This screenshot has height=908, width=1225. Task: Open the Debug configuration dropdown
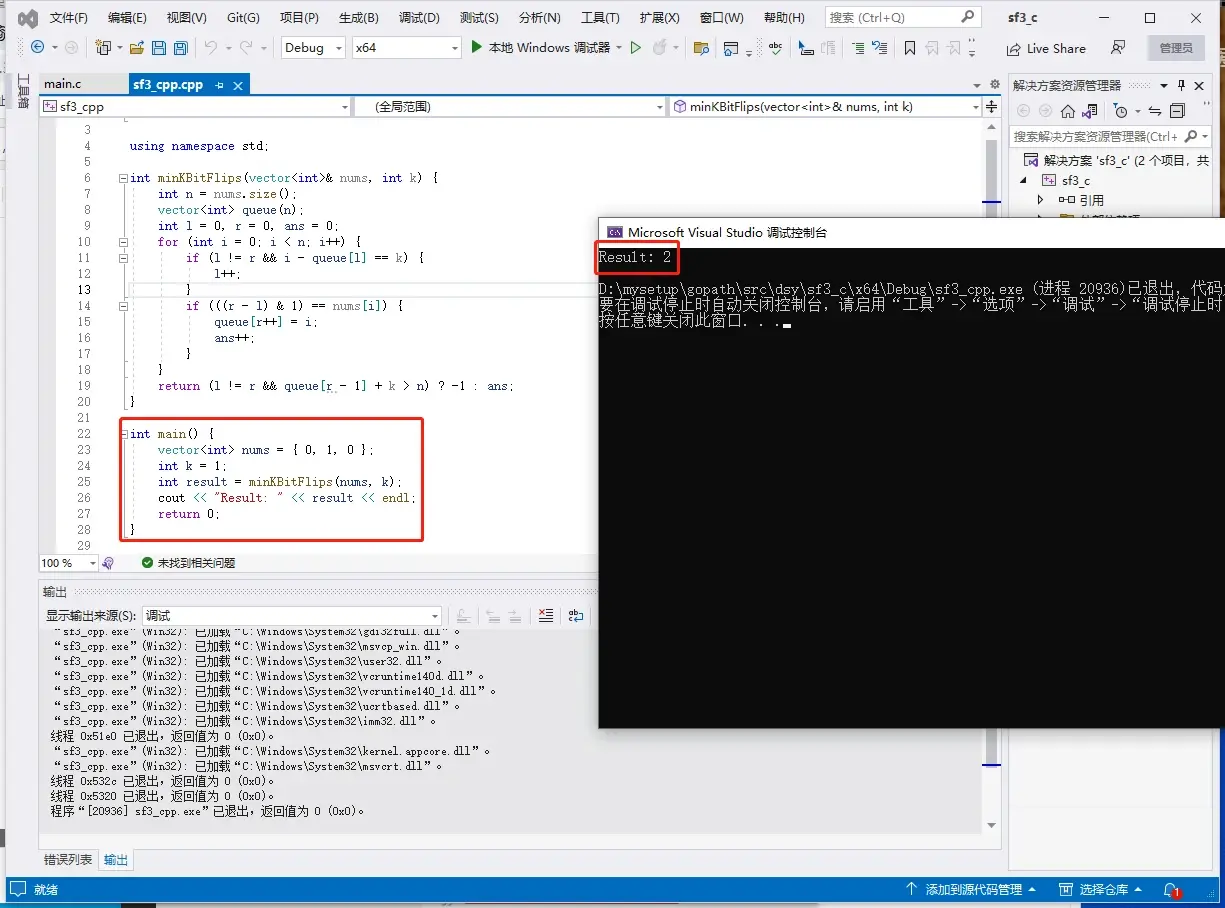(x=312, y=47)
